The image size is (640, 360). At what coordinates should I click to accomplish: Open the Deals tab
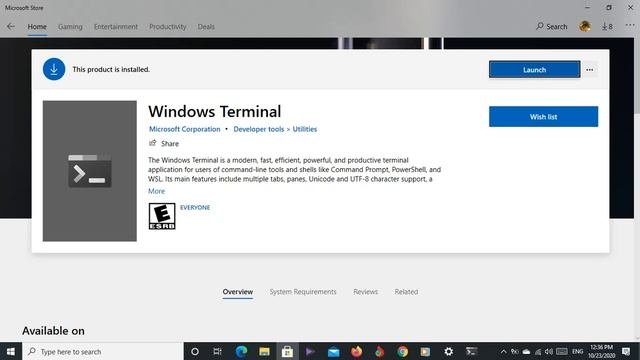[x=206, y=27]
